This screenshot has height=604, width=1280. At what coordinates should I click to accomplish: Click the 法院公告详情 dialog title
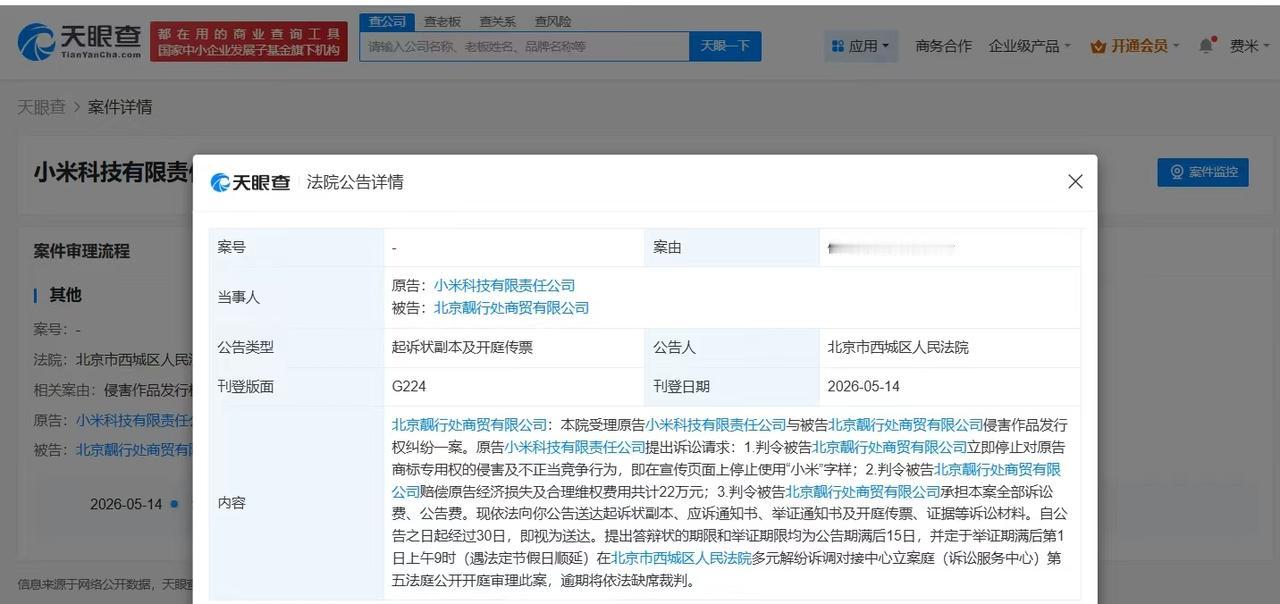(x=355, y=182)
